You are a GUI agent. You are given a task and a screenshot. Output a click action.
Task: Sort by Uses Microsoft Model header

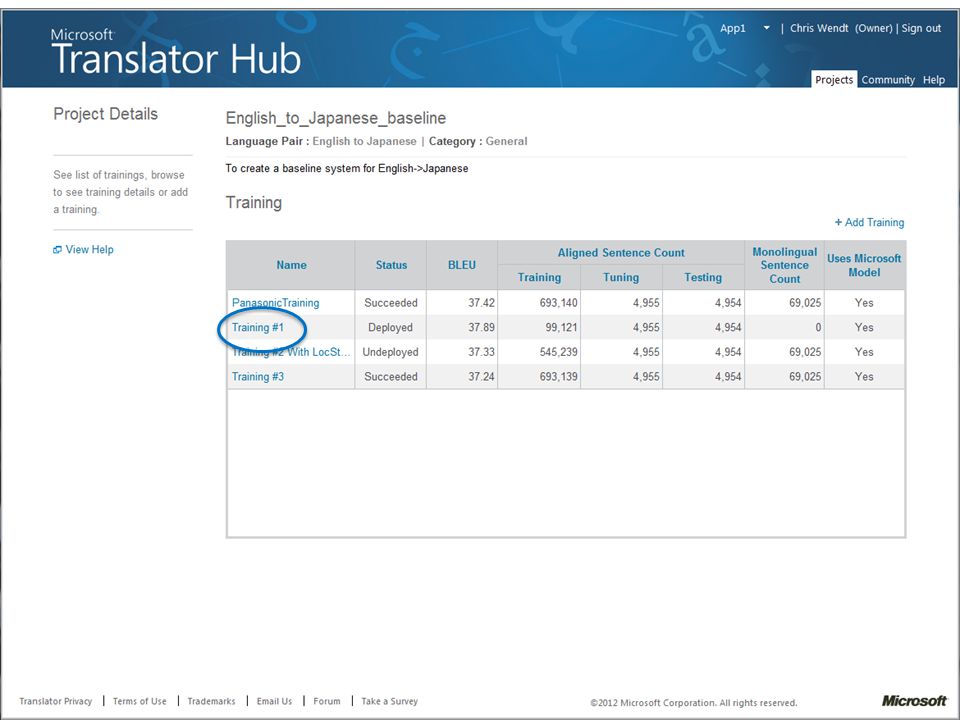(864, 265)
